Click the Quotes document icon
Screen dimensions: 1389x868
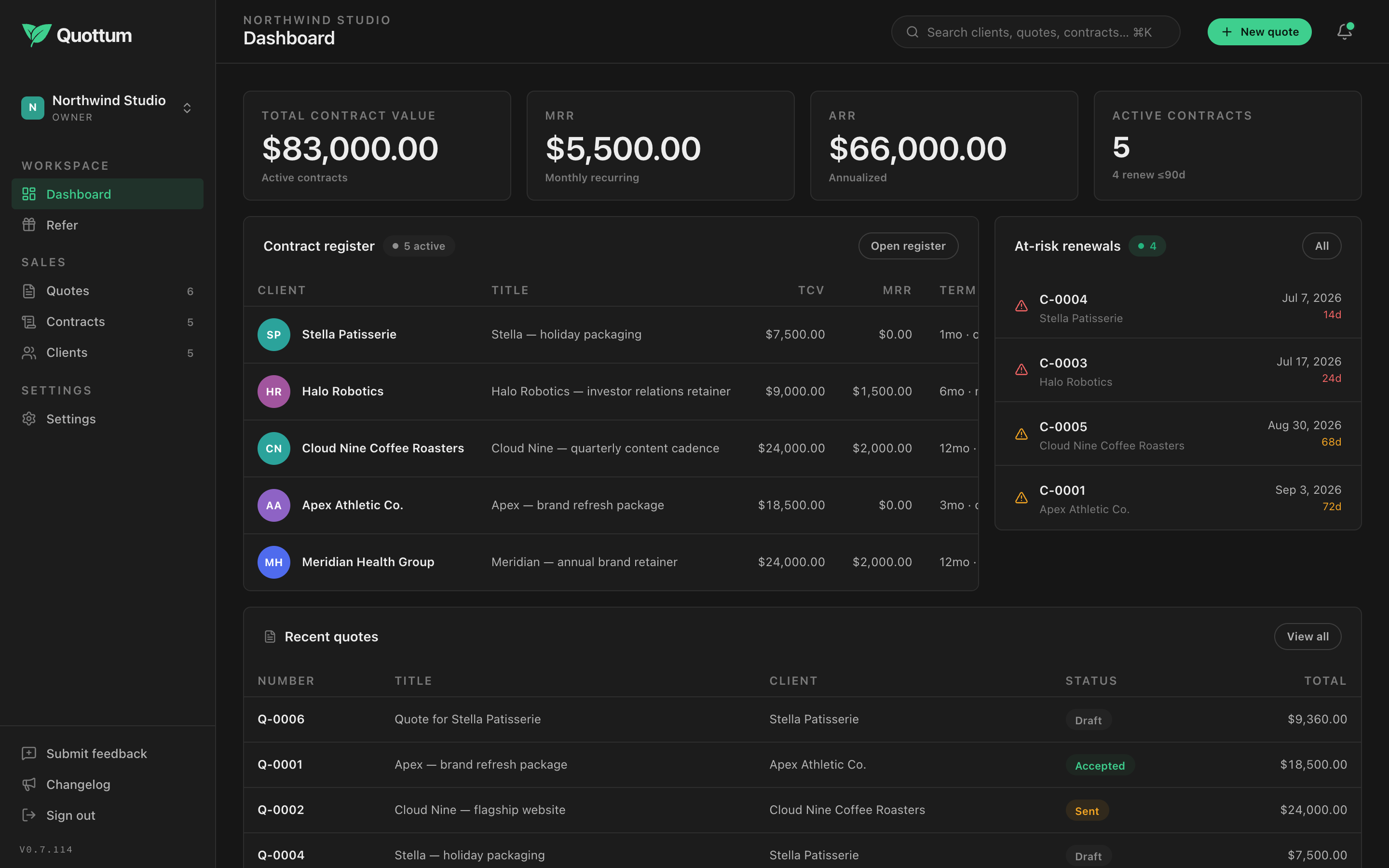coord(29,291)
